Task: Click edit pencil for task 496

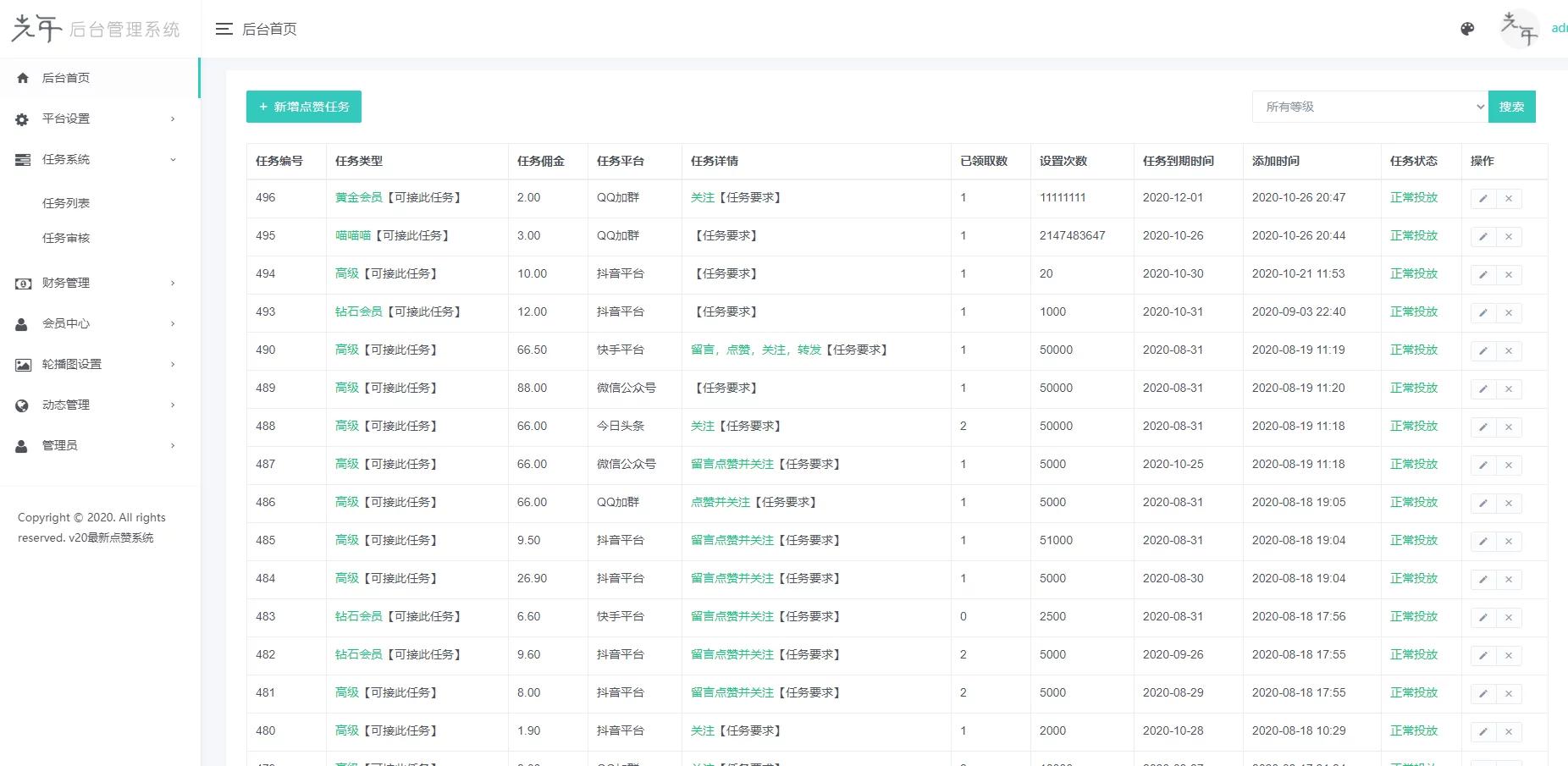Action: coord(1483,199)
